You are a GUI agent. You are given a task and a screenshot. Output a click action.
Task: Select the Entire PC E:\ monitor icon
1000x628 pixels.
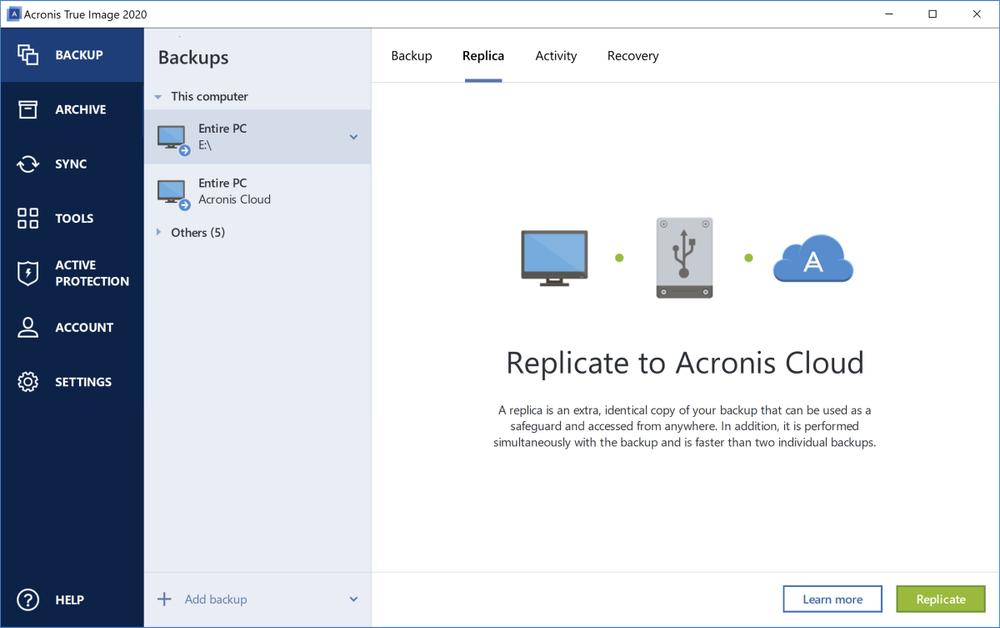pyautogui.click(x=173, y=139)
